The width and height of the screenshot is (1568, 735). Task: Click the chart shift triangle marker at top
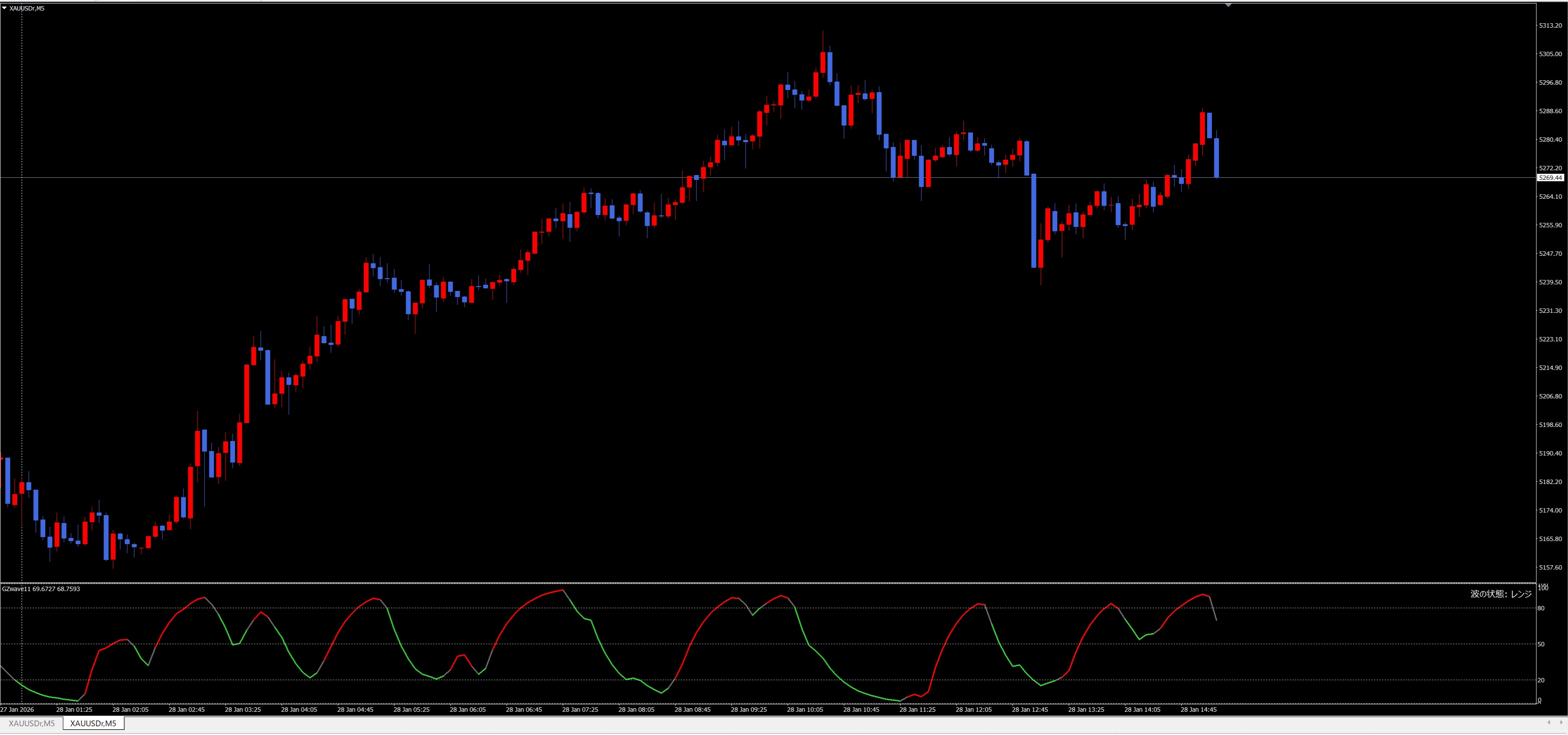pyautogui.click(x=1228, y=5)
